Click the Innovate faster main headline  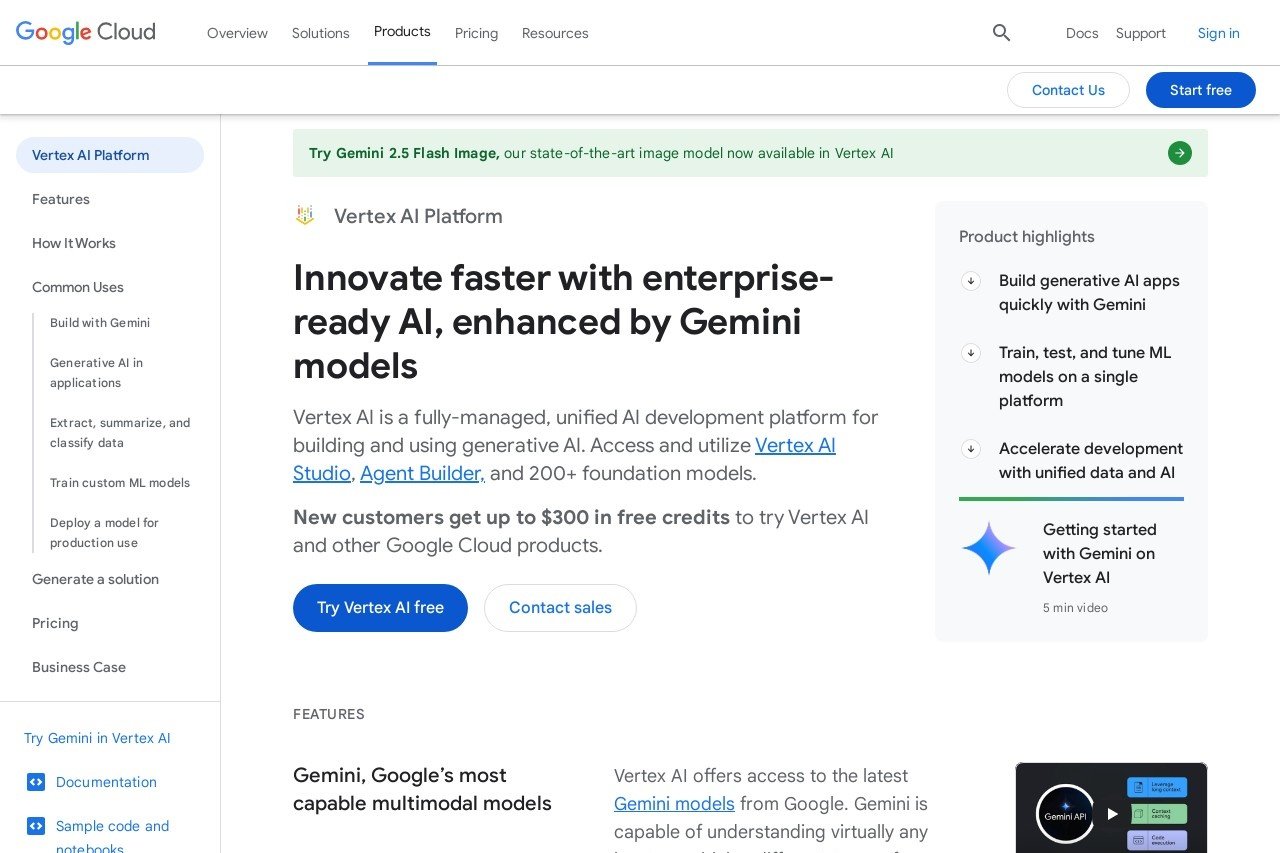coord(563,321)
